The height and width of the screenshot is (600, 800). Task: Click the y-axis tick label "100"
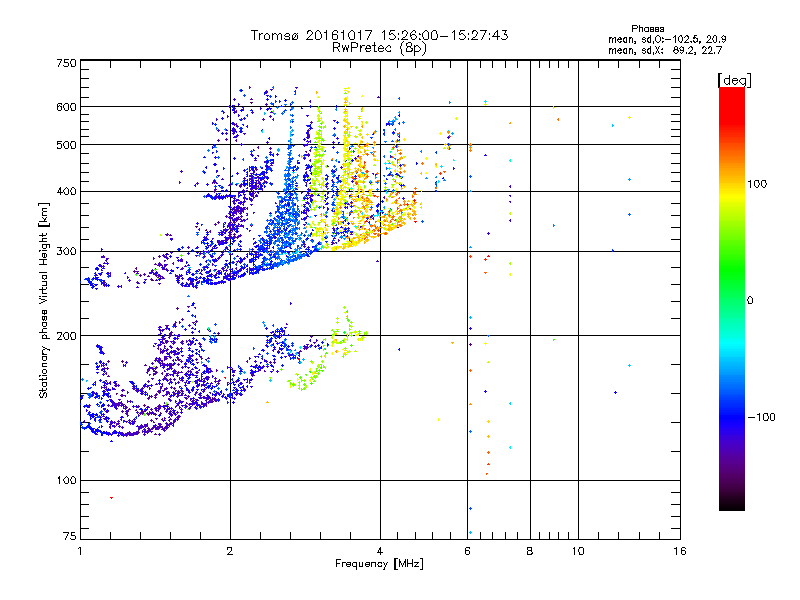[x=66, y=481]
